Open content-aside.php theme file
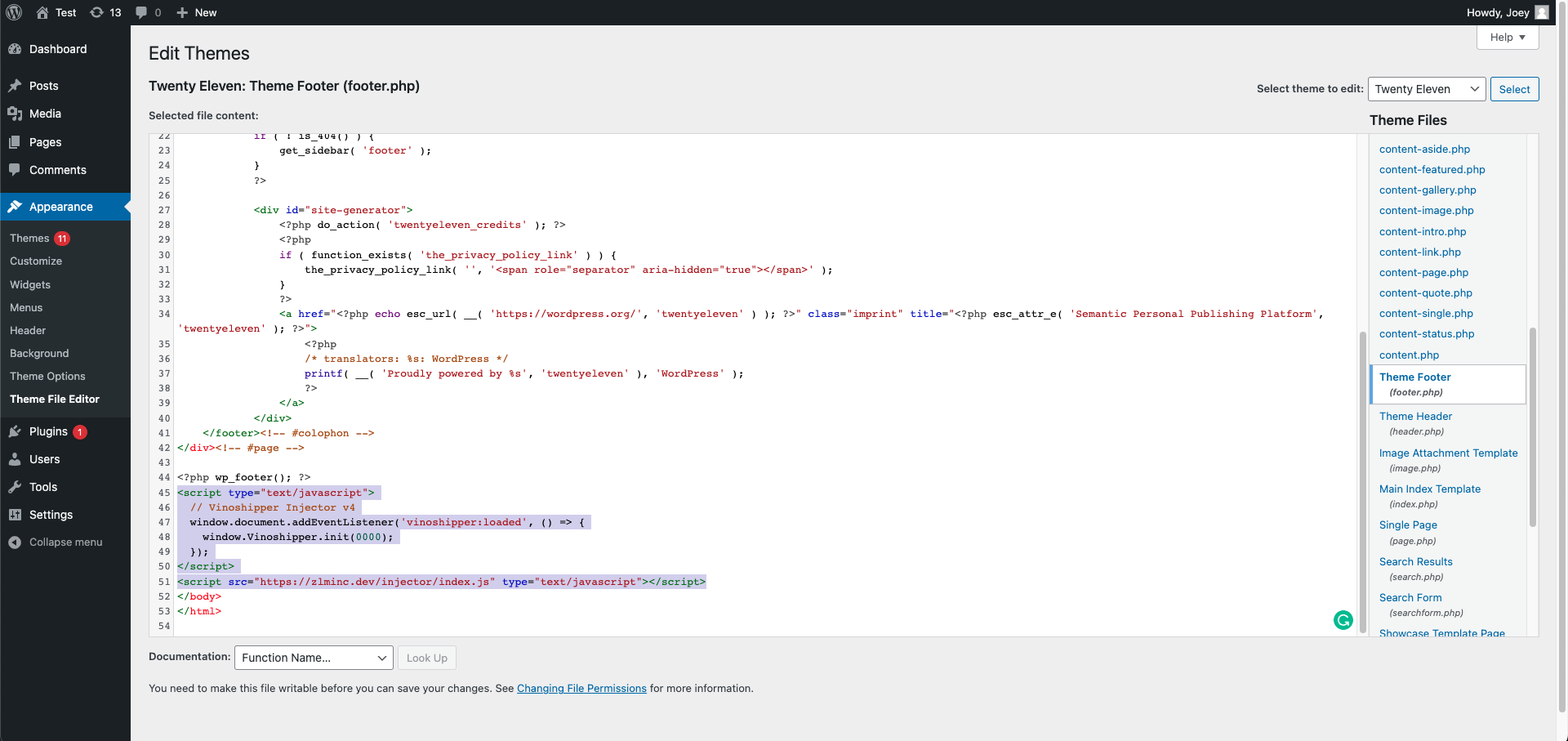 pos(1424,149)
